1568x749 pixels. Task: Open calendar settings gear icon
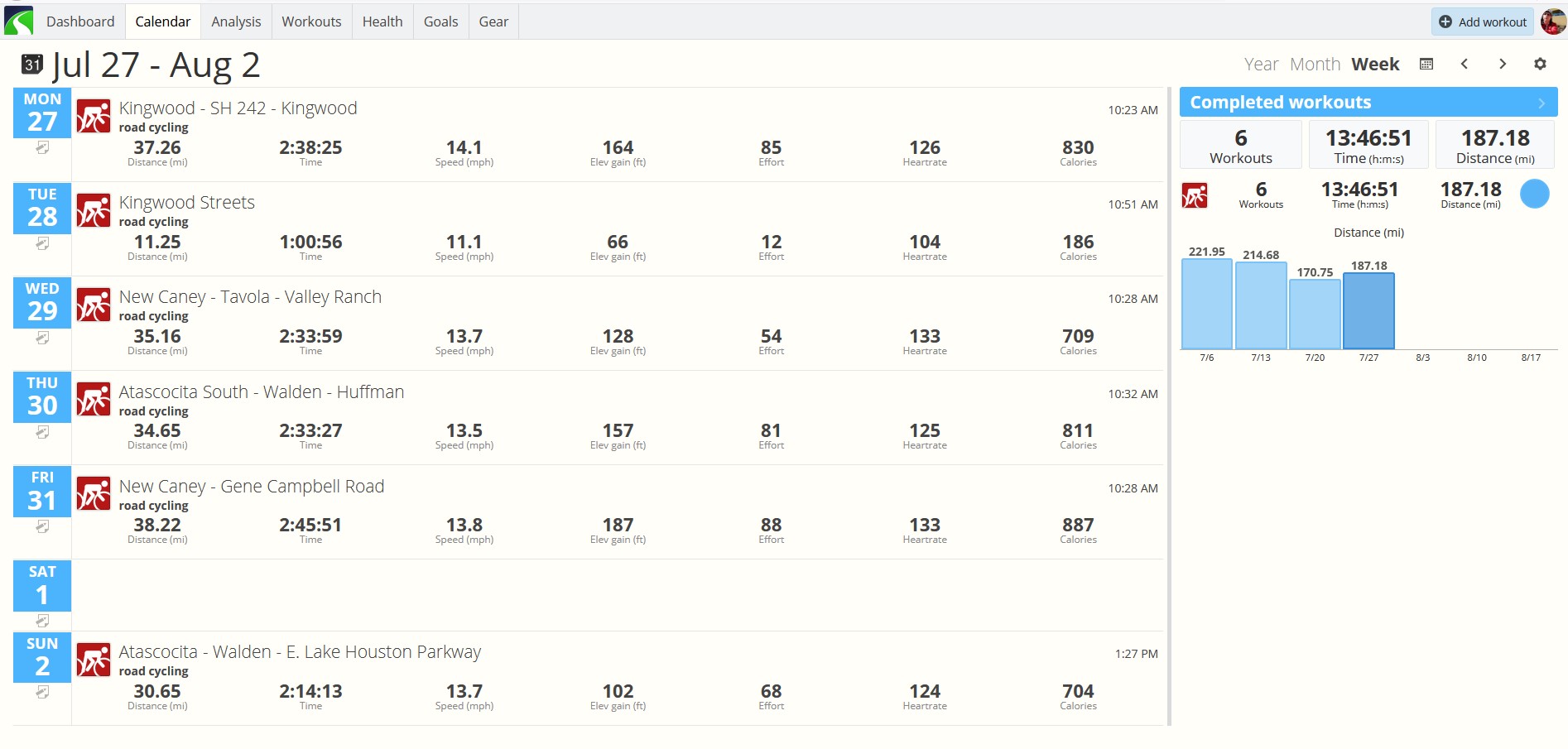click(1540, 64)
